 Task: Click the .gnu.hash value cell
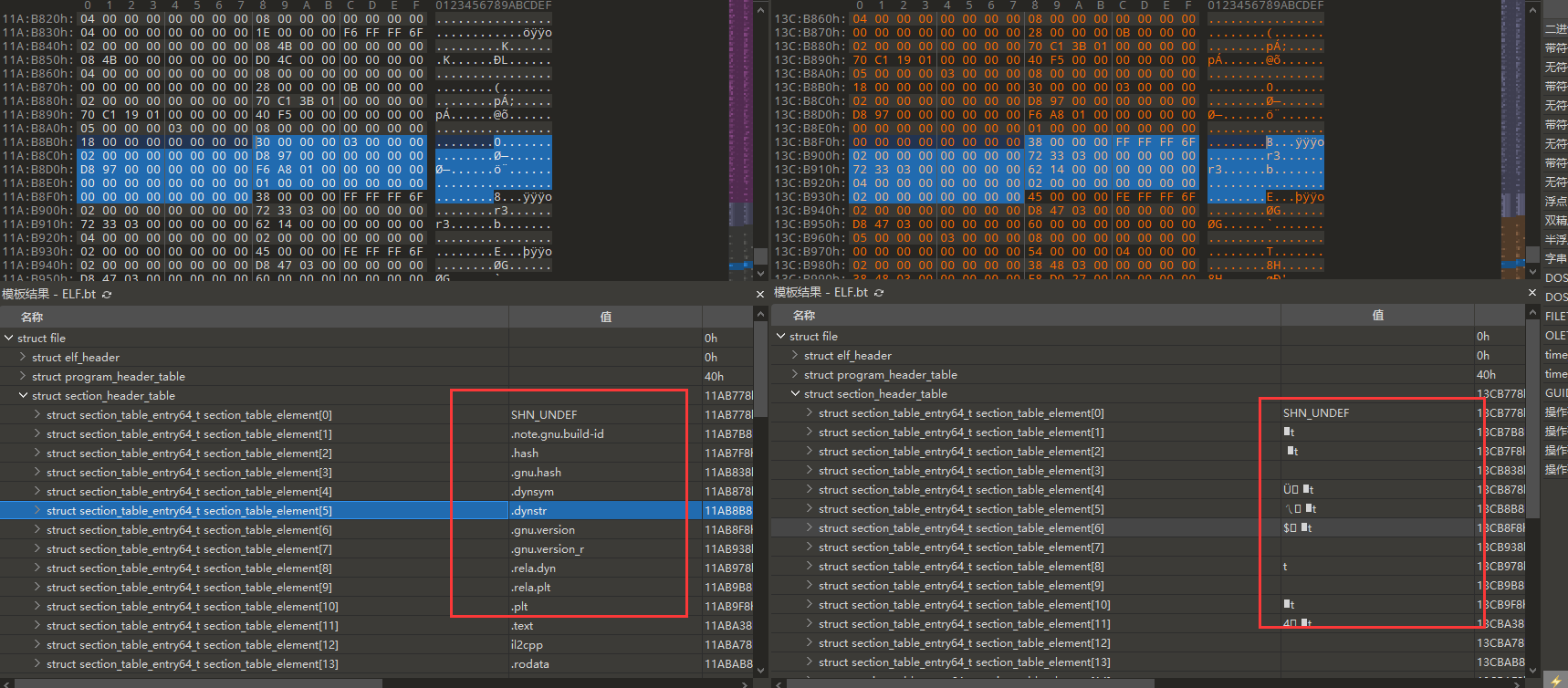tap(605, 473)
